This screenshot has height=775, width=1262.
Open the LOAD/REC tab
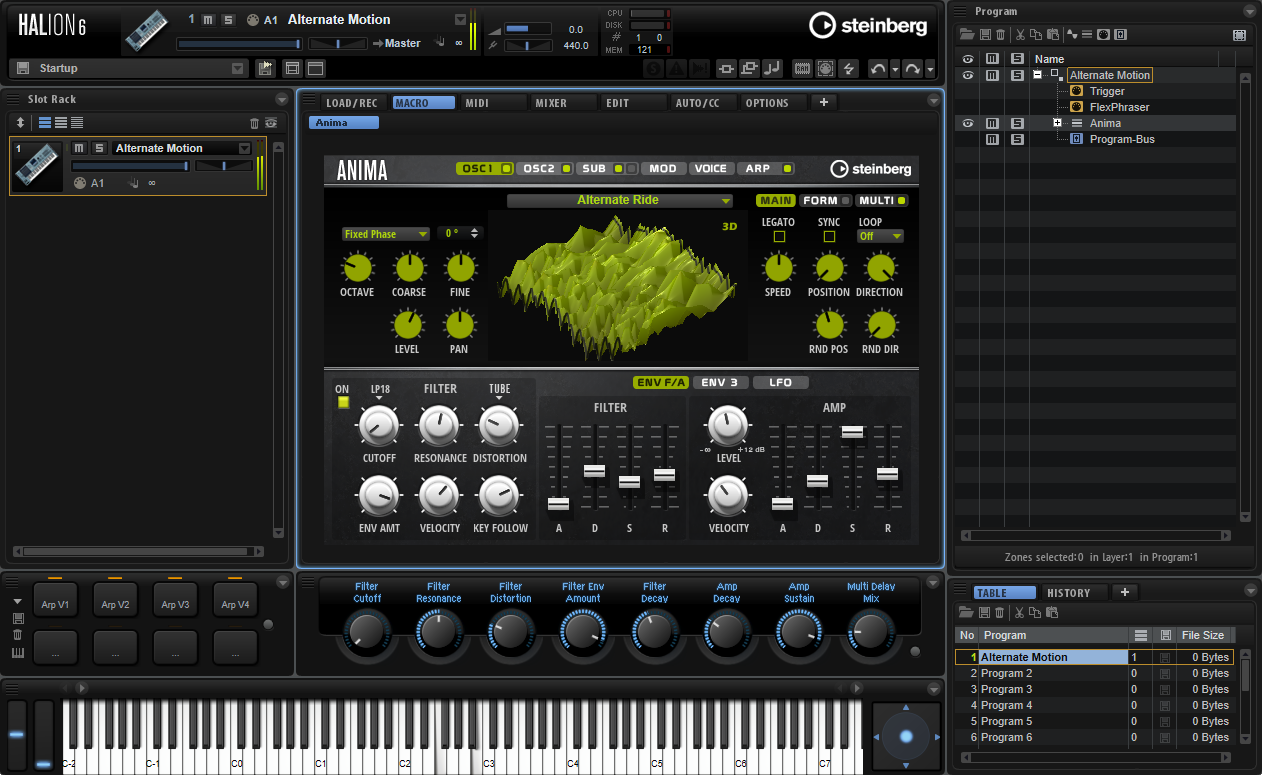[352, 103]
